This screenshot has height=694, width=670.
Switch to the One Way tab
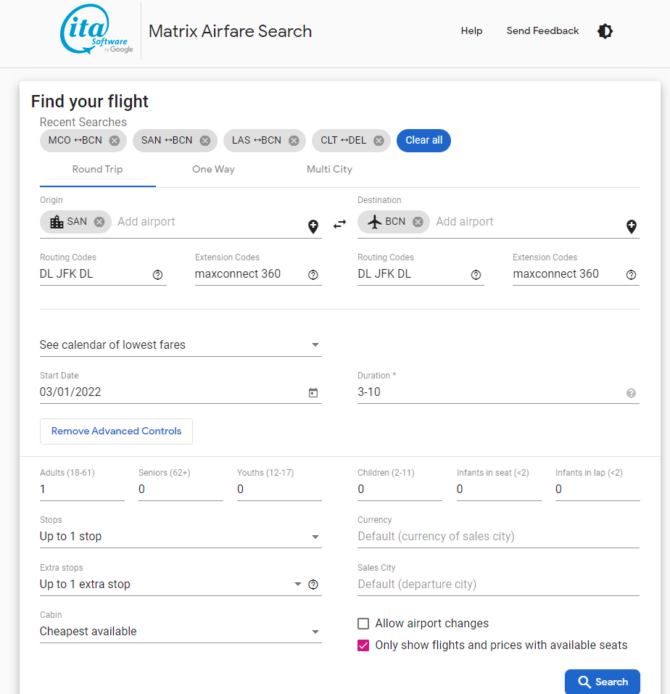[213, 170]
